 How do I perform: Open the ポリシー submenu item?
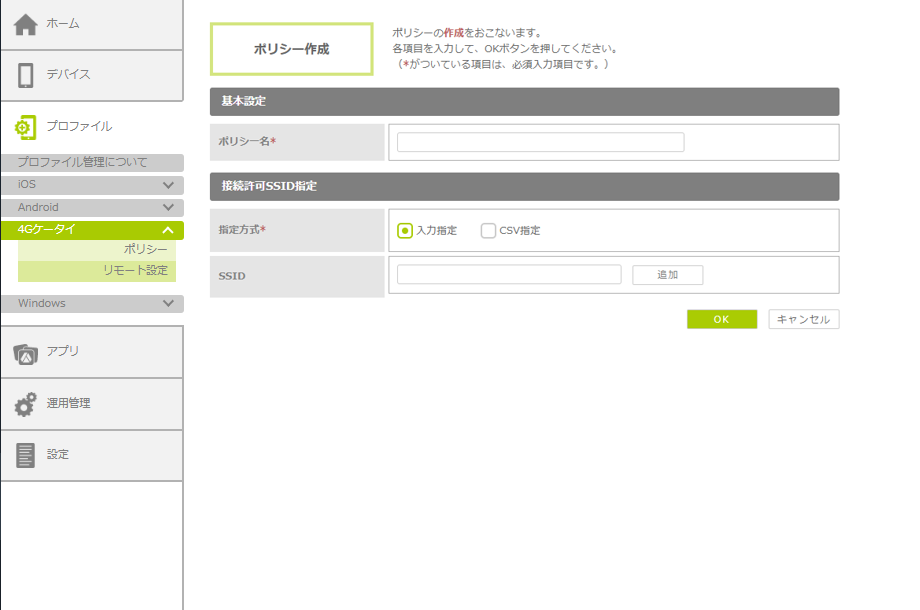pos(145,249)
